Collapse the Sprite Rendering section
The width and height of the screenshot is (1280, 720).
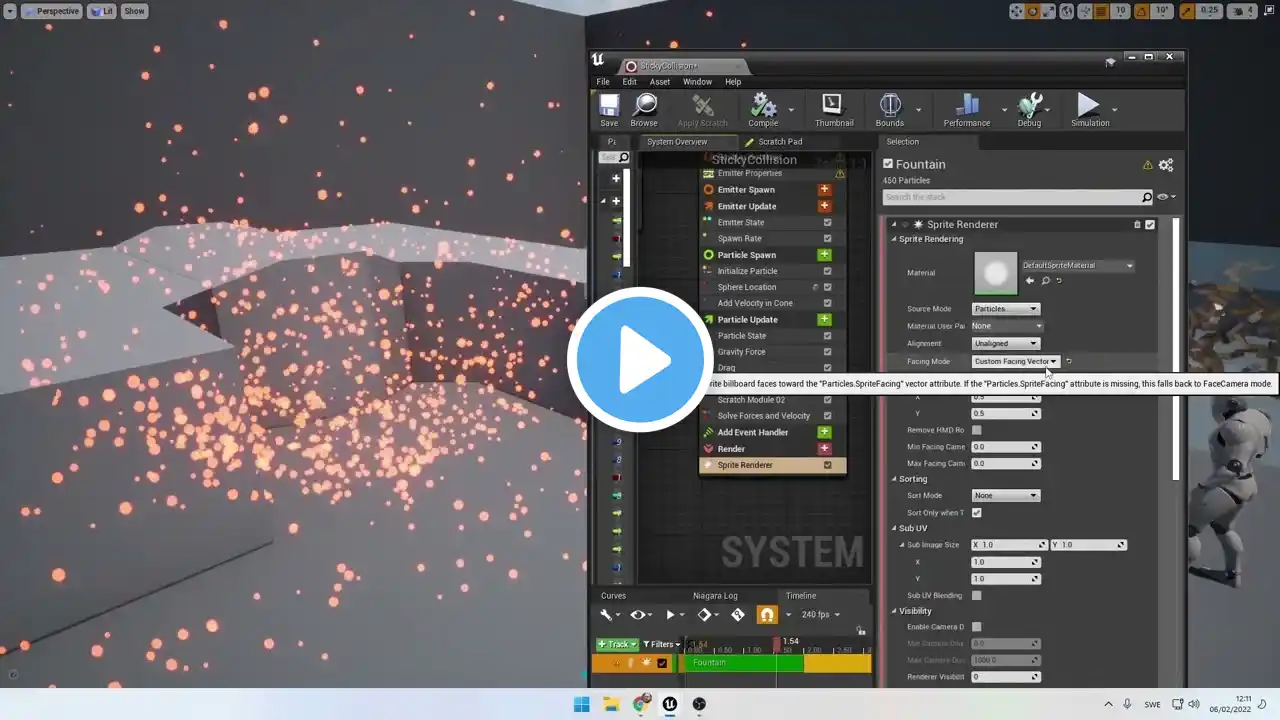tap(895, 240)
